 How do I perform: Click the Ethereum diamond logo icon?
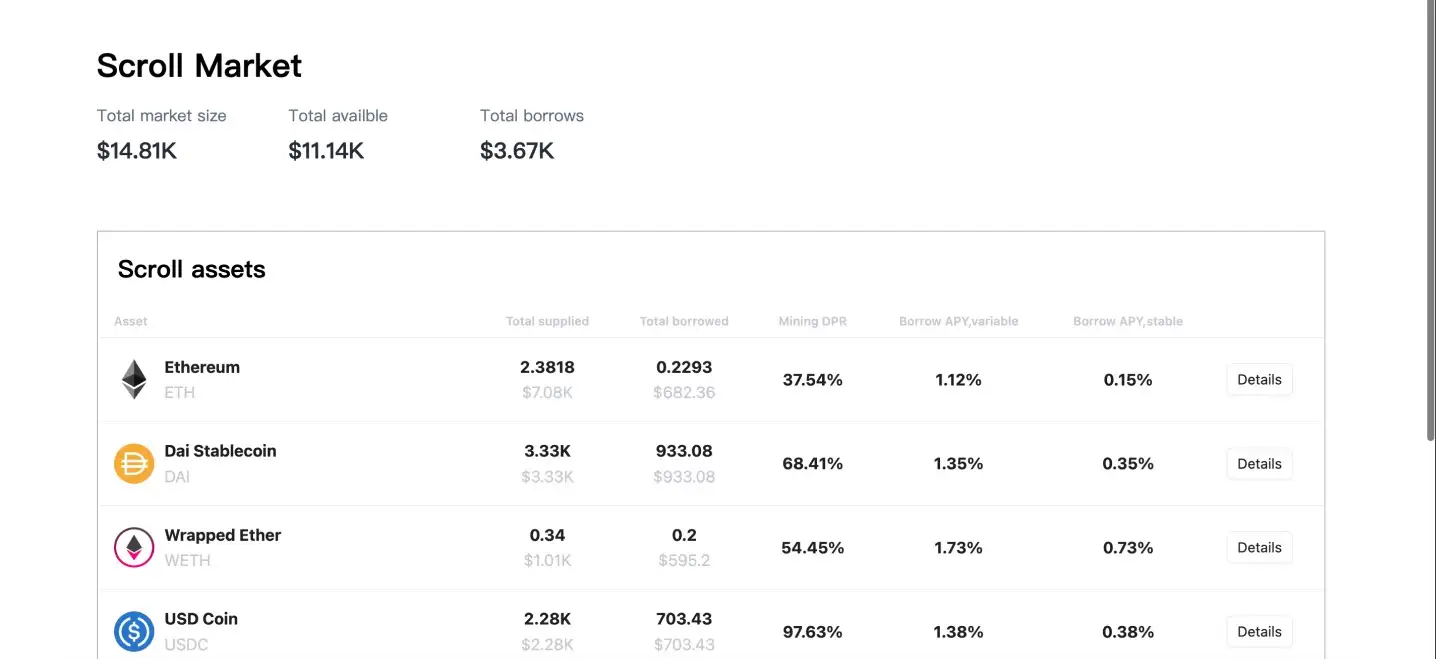click(x=134, y=380)
